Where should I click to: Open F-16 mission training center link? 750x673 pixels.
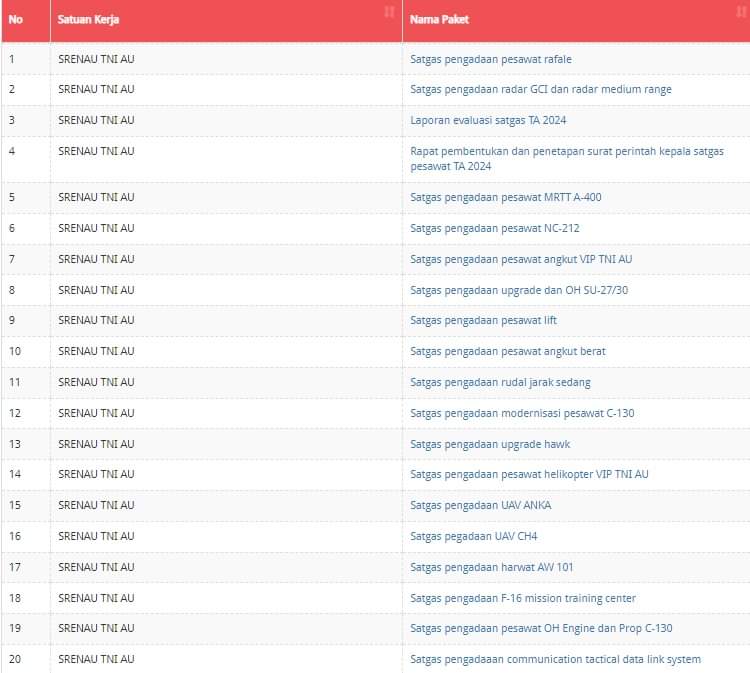click(x=522, y=598)
